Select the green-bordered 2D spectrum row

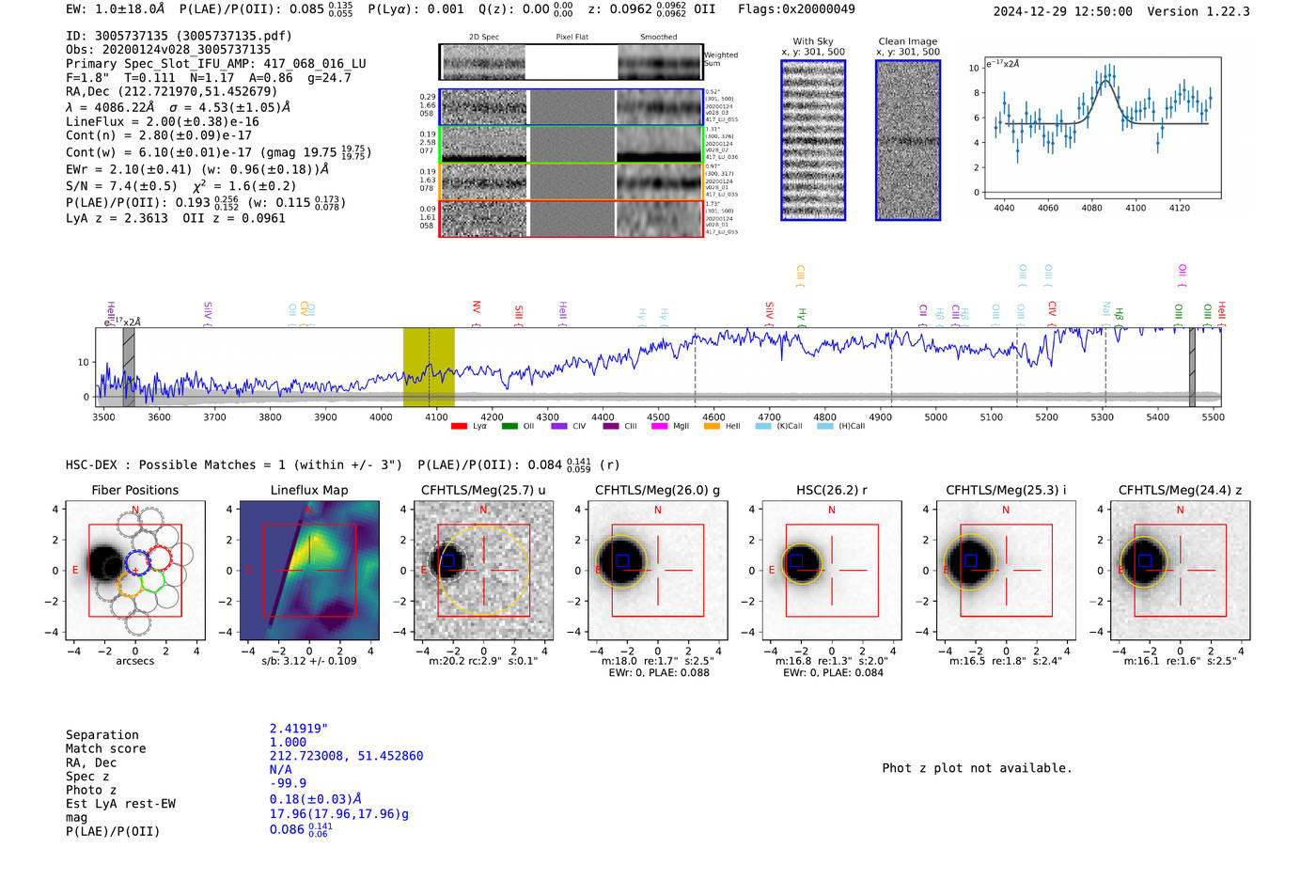572,144
